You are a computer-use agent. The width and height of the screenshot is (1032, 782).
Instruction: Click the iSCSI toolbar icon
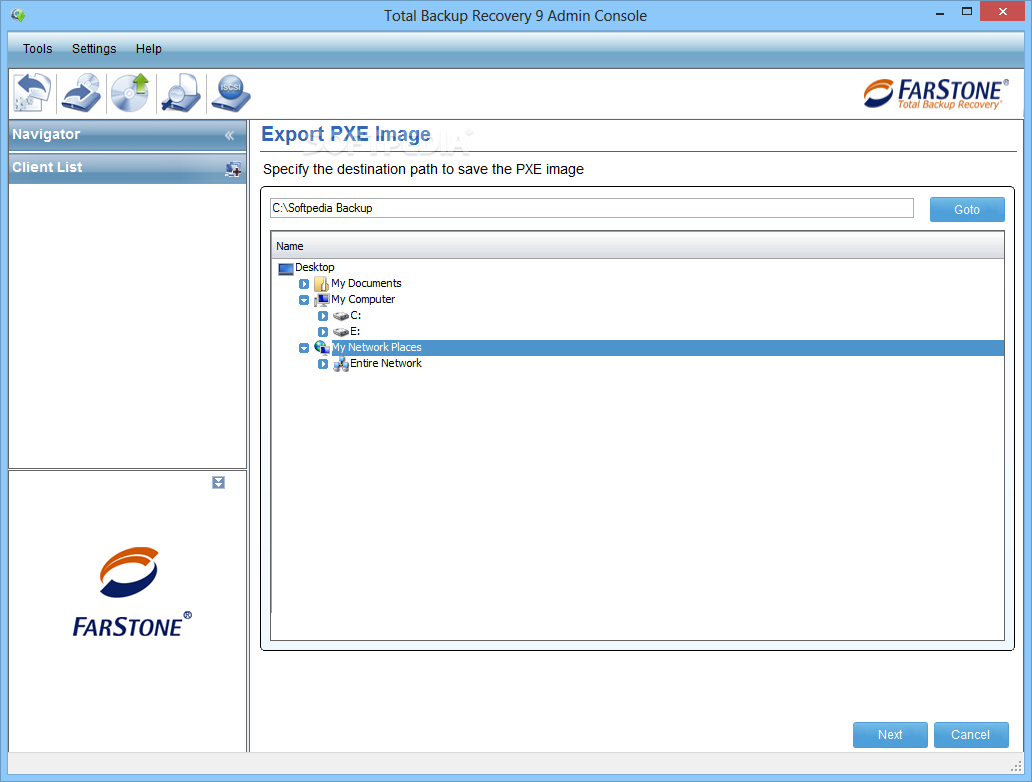(230, 93)
